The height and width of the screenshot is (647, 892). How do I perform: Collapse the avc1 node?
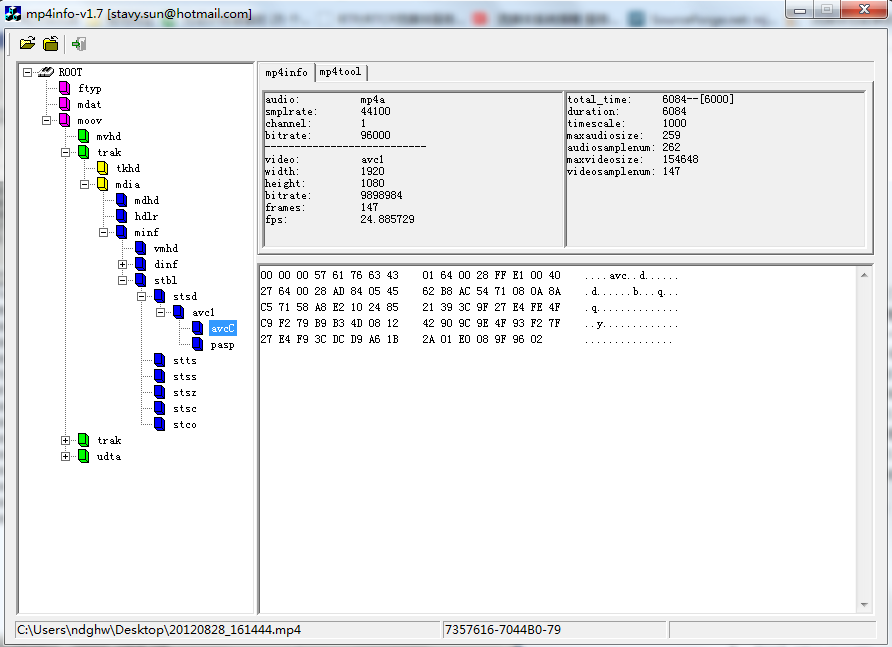(160, 312)
